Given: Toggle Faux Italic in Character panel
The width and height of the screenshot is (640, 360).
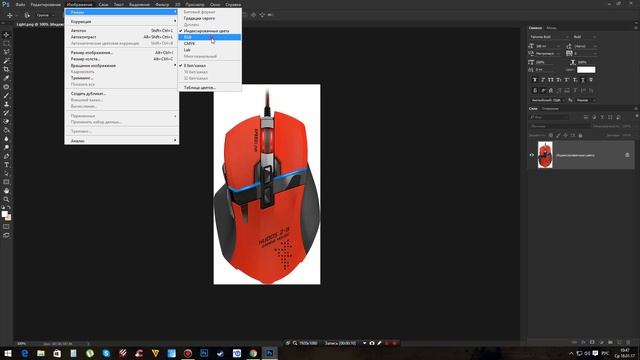Looking at the screenshot, I should coord(543,80).
